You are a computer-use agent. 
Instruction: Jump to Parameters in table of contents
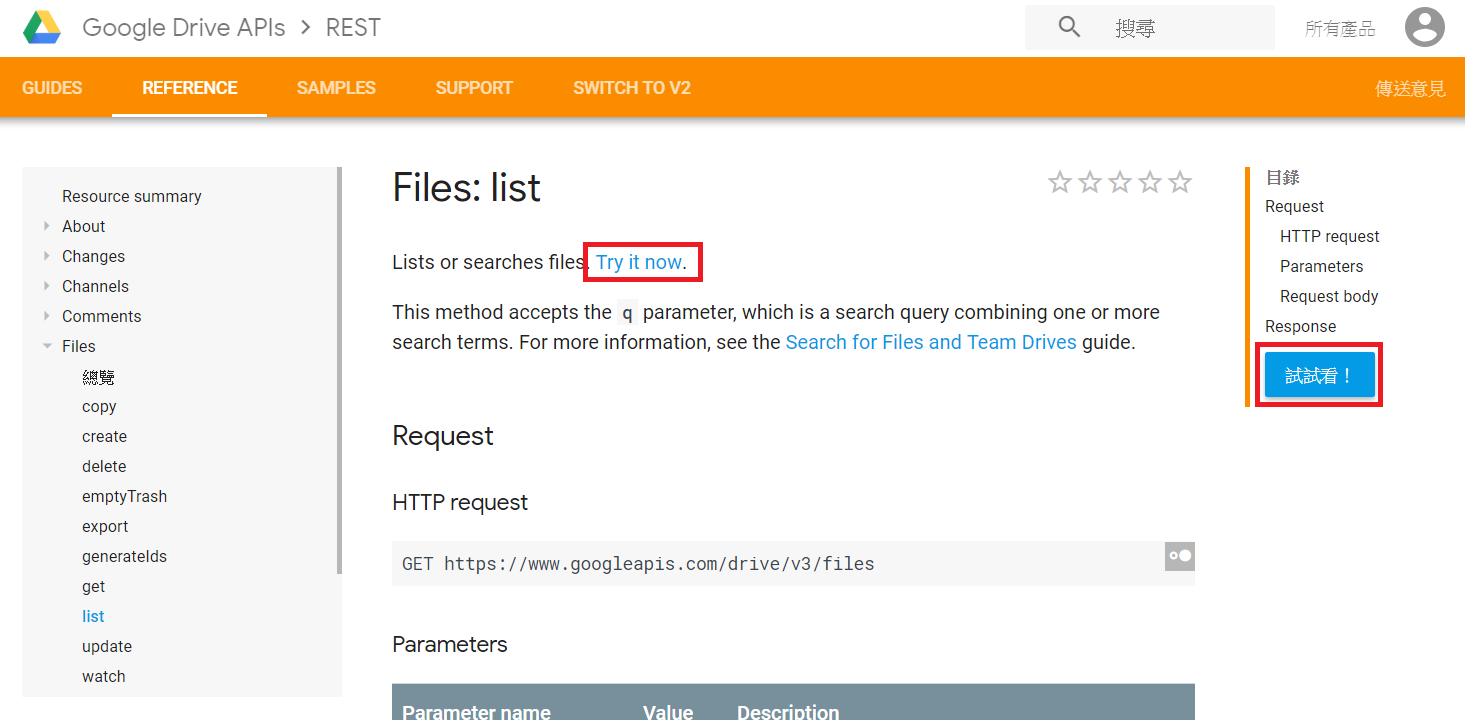(1321, 266)
